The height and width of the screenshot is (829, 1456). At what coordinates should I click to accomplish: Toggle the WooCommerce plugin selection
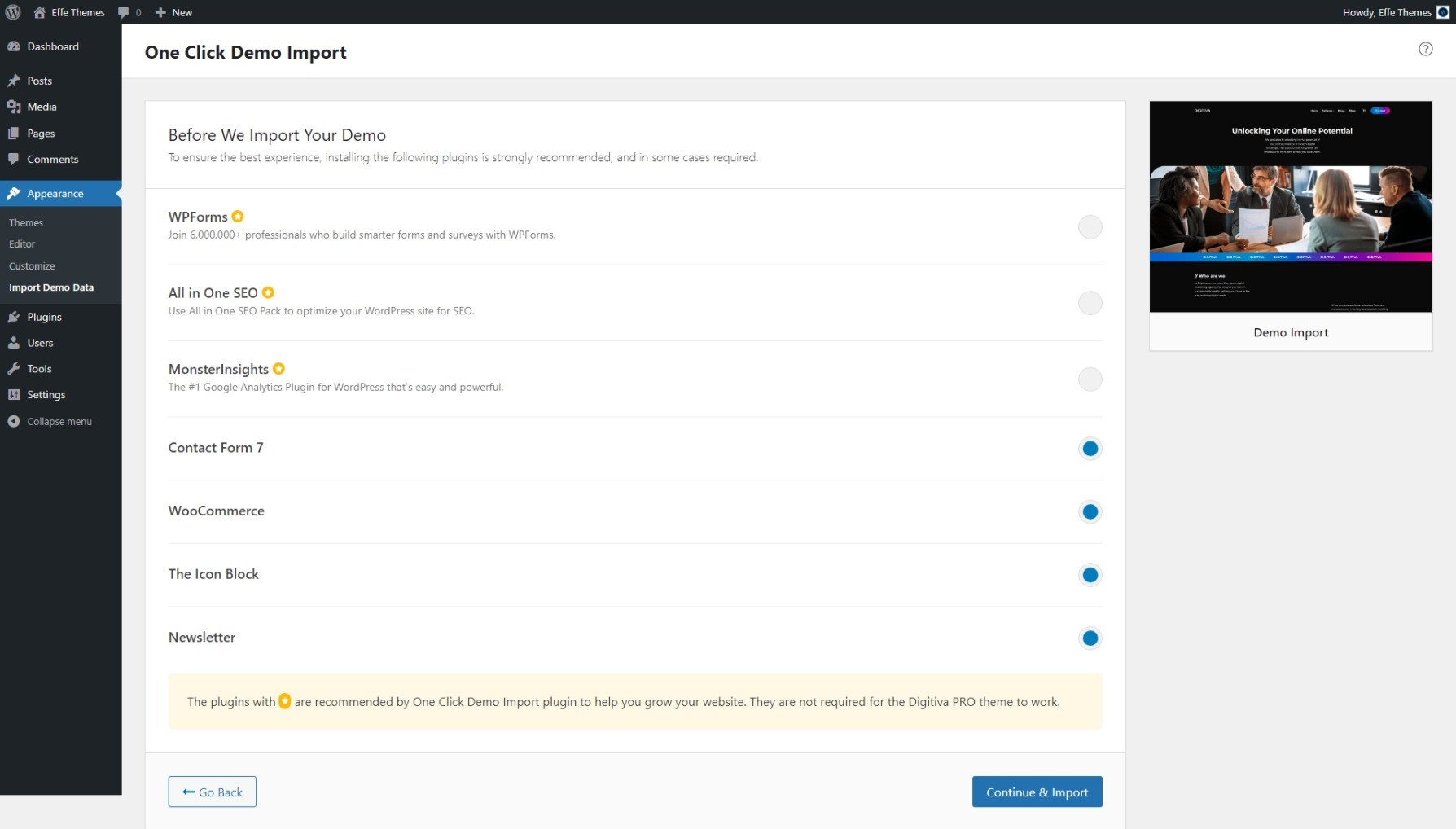(x=1090, y=512)
